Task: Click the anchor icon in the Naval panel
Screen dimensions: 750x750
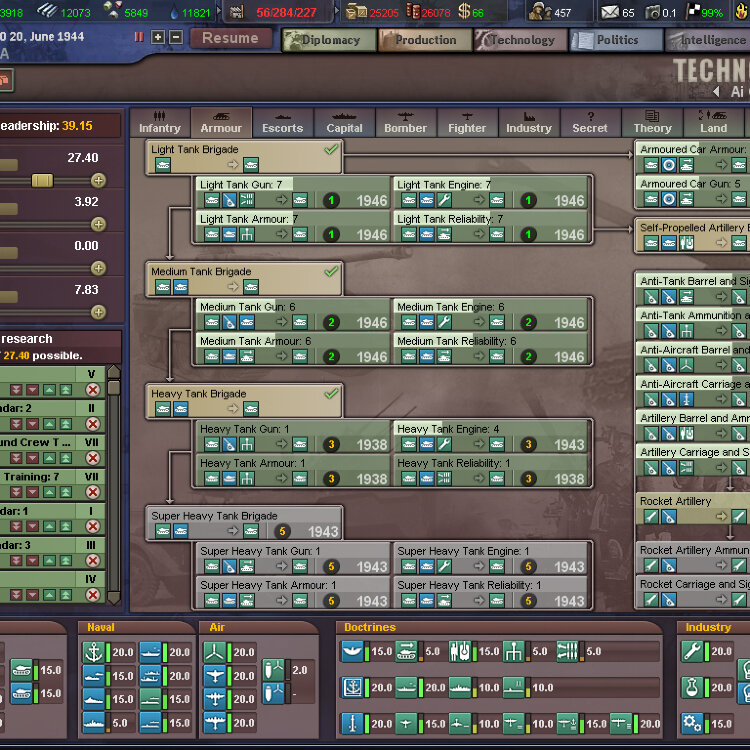Action: [94, 652]
